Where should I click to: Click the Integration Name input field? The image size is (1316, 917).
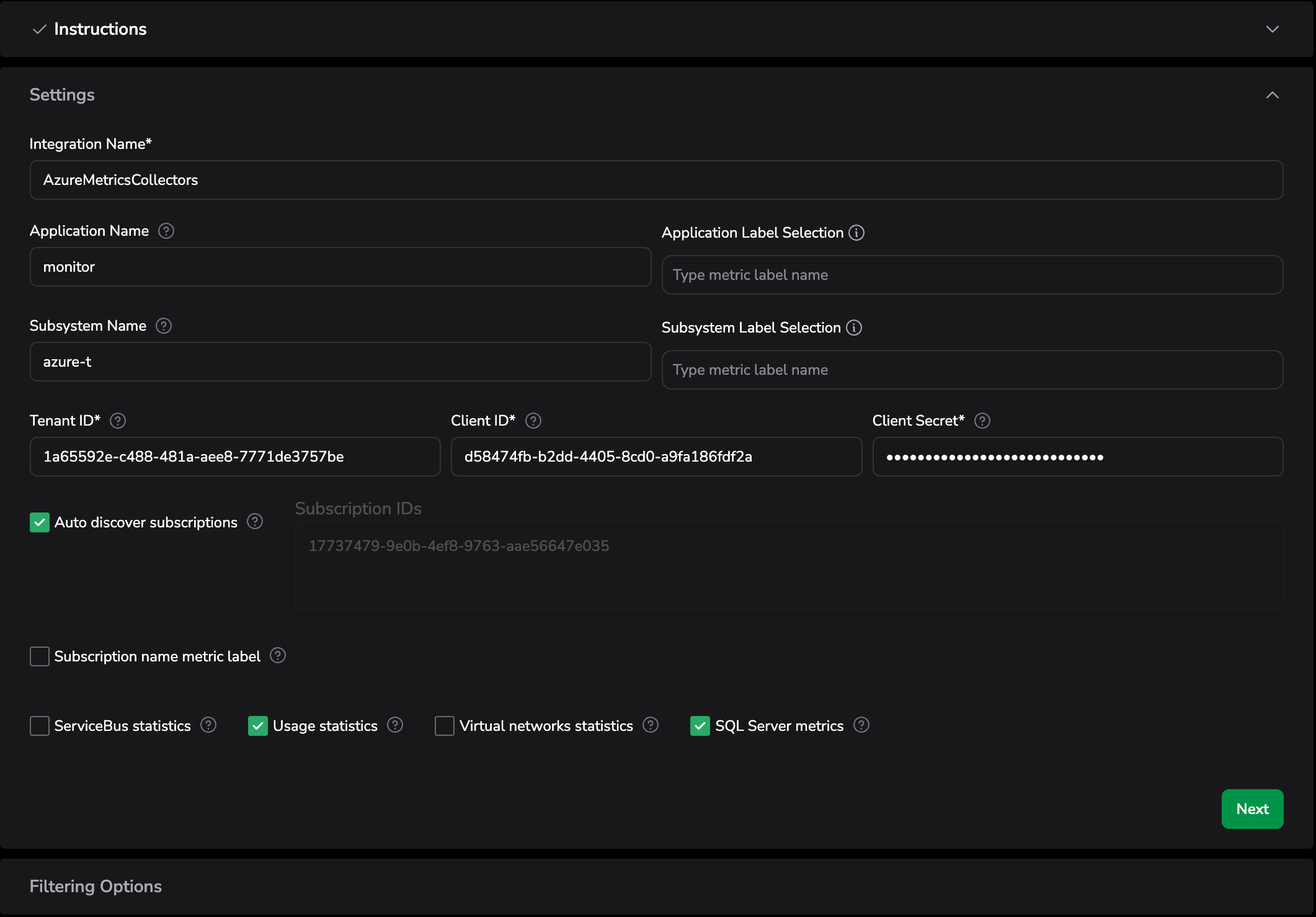[x=656, y=180]
